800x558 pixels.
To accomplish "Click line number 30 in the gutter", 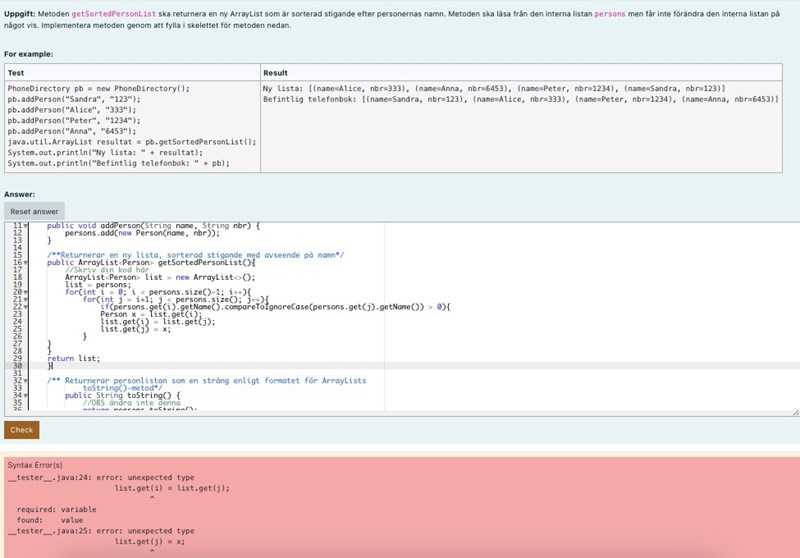I will [x=15, y=366].
